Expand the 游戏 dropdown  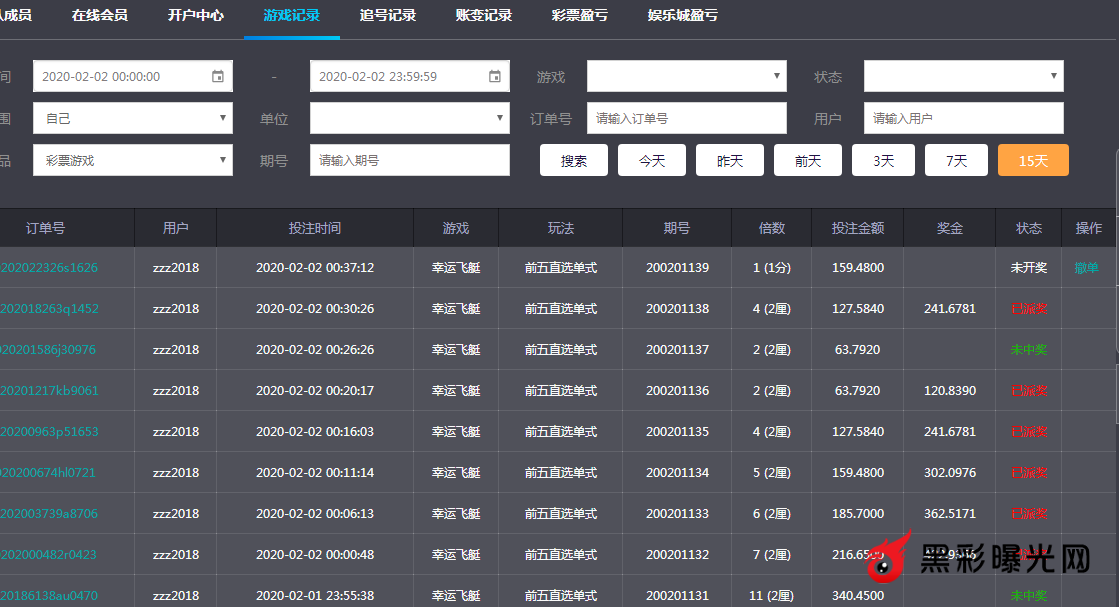click(x=686, y=76)
